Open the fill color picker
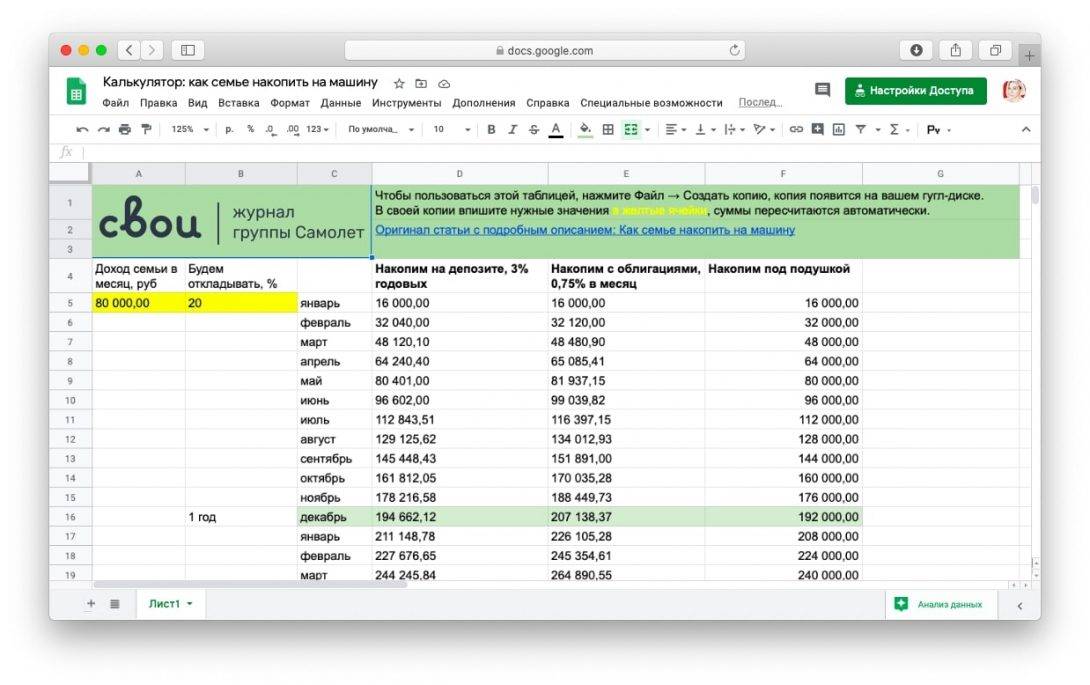 point(585,129)
